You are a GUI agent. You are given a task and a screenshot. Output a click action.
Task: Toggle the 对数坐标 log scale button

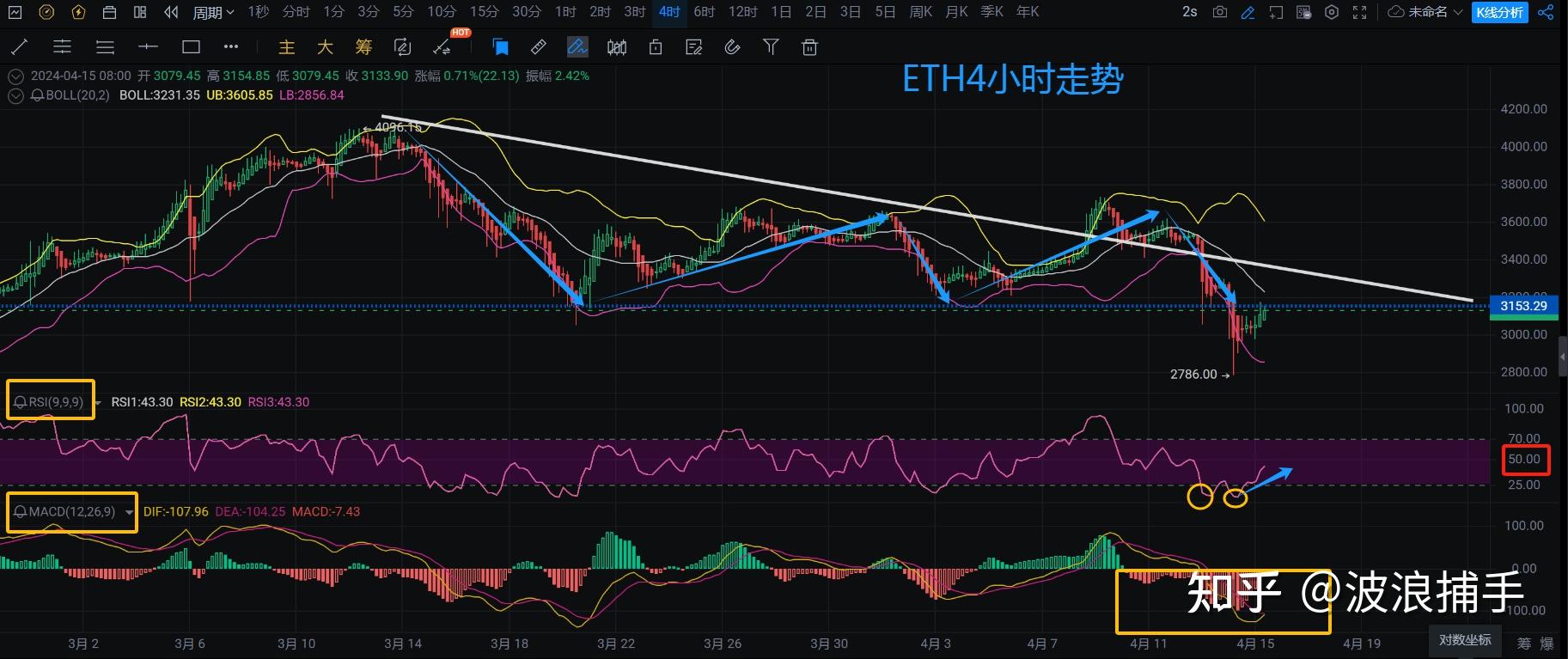click(1465, 640)
